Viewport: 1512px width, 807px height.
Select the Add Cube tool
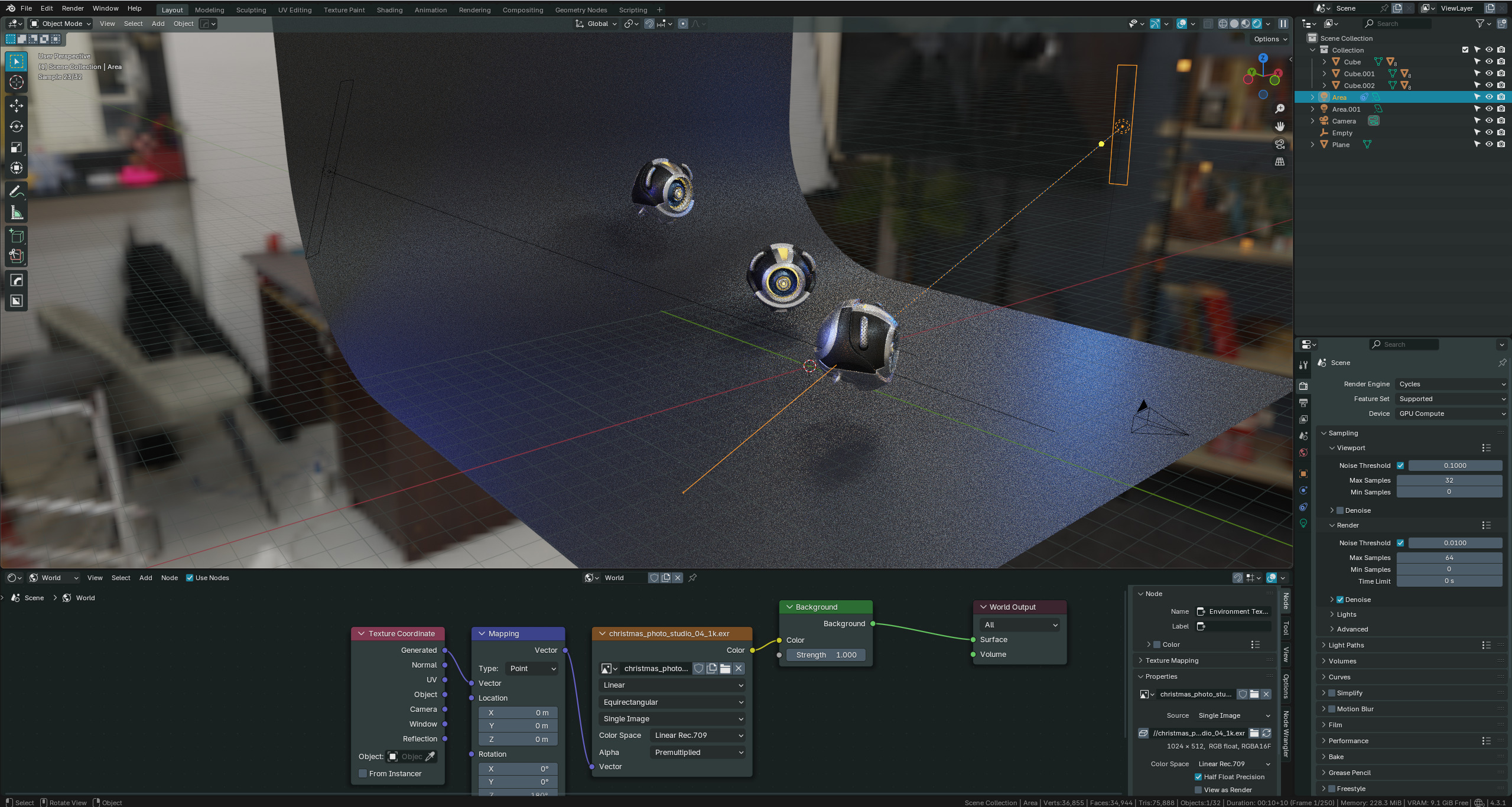(17, 236)
